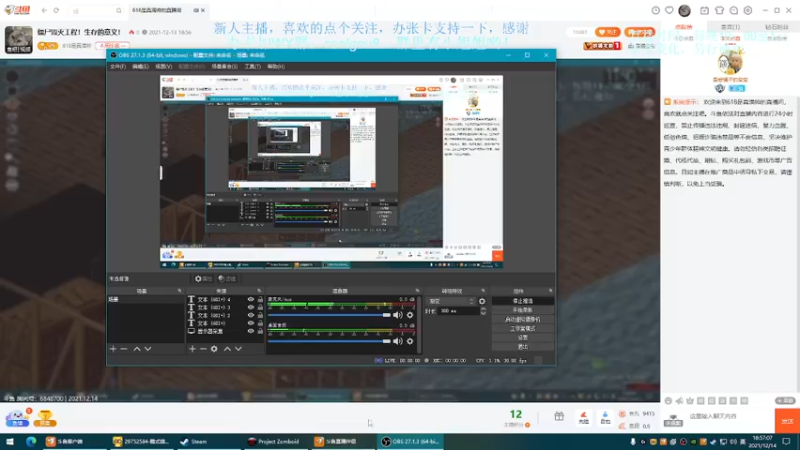Click the orange 发送 send chat button

787,421
